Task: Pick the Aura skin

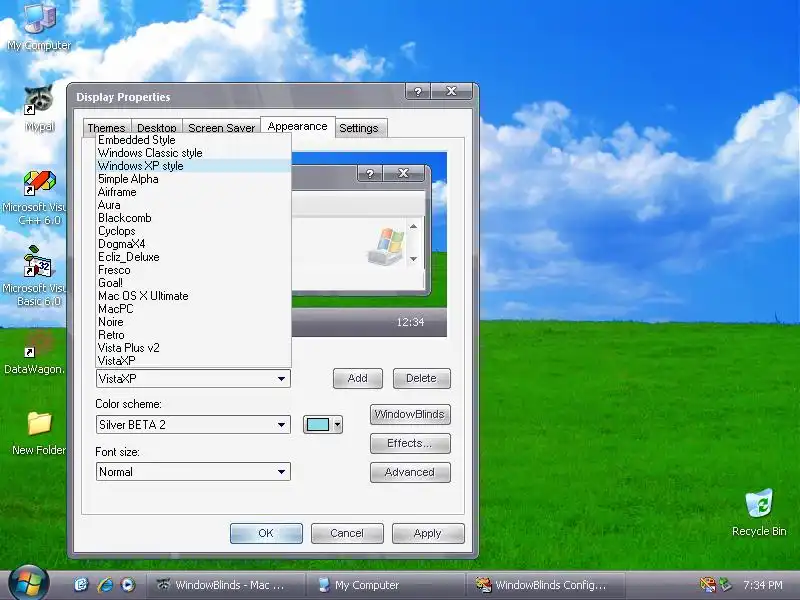Action: click(193, 205)
